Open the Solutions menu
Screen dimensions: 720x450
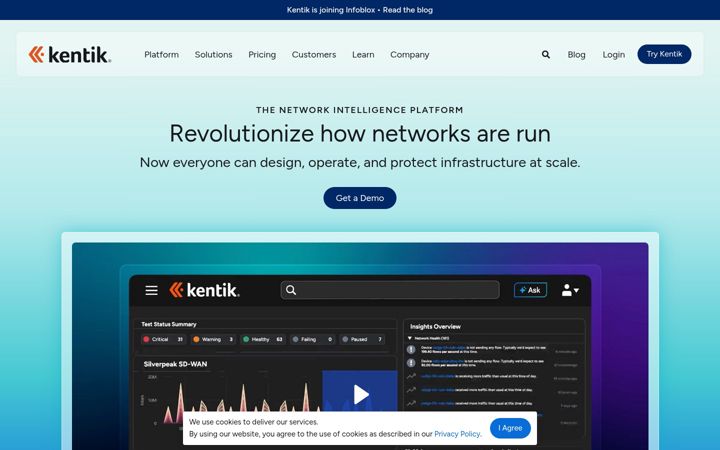tap(214, 55)
